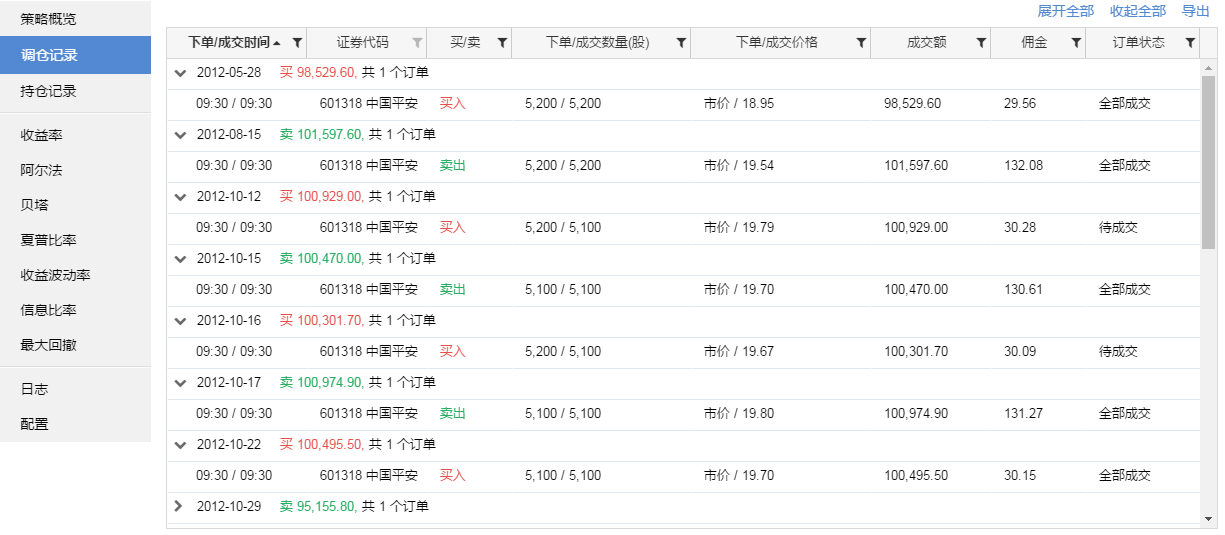Click filter icon for 下单/成交价格 column

tap(861, 43)
